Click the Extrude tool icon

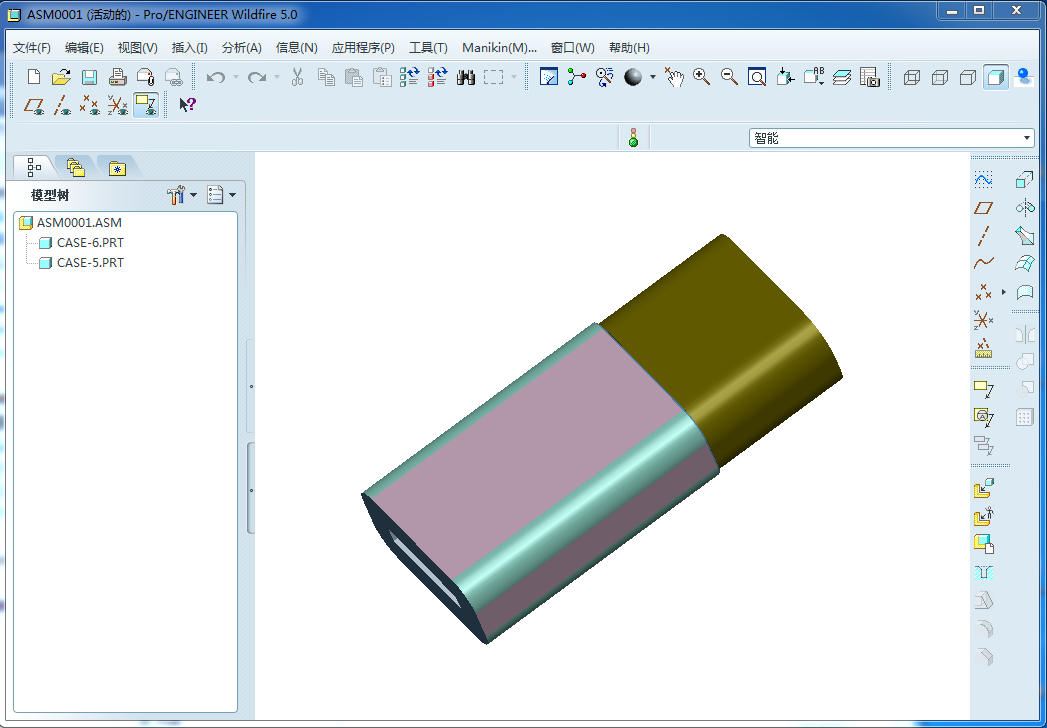[x=1024, y=180]
